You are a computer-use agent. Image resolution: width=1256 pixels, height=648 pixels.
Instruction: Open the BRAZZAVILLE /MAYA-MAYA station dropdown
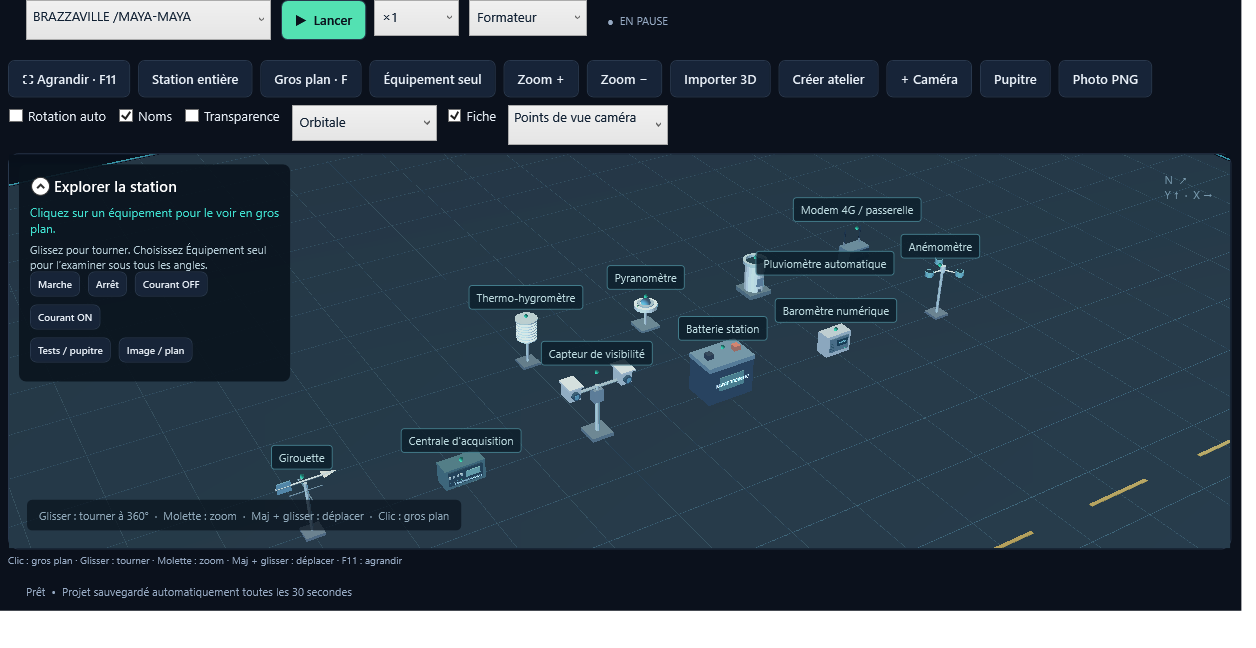pos(148,19)
